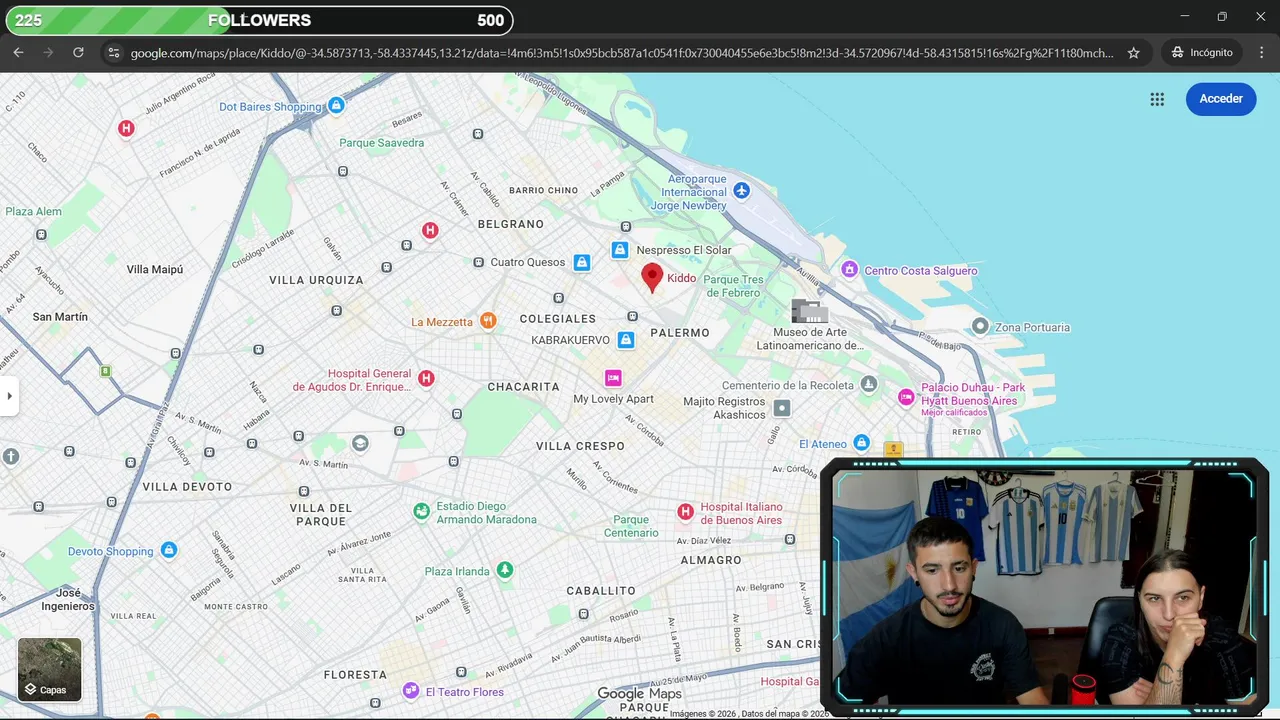Go back using the browser back arrow
Image resolution: width=1280 pixels, height=720 pixels.
tap(18, 52)
